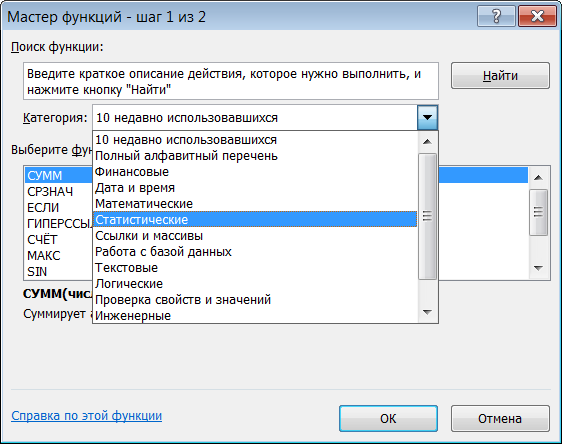
Task: Click the function search description field
Action: pyautogui.click(x=231, y=81)
